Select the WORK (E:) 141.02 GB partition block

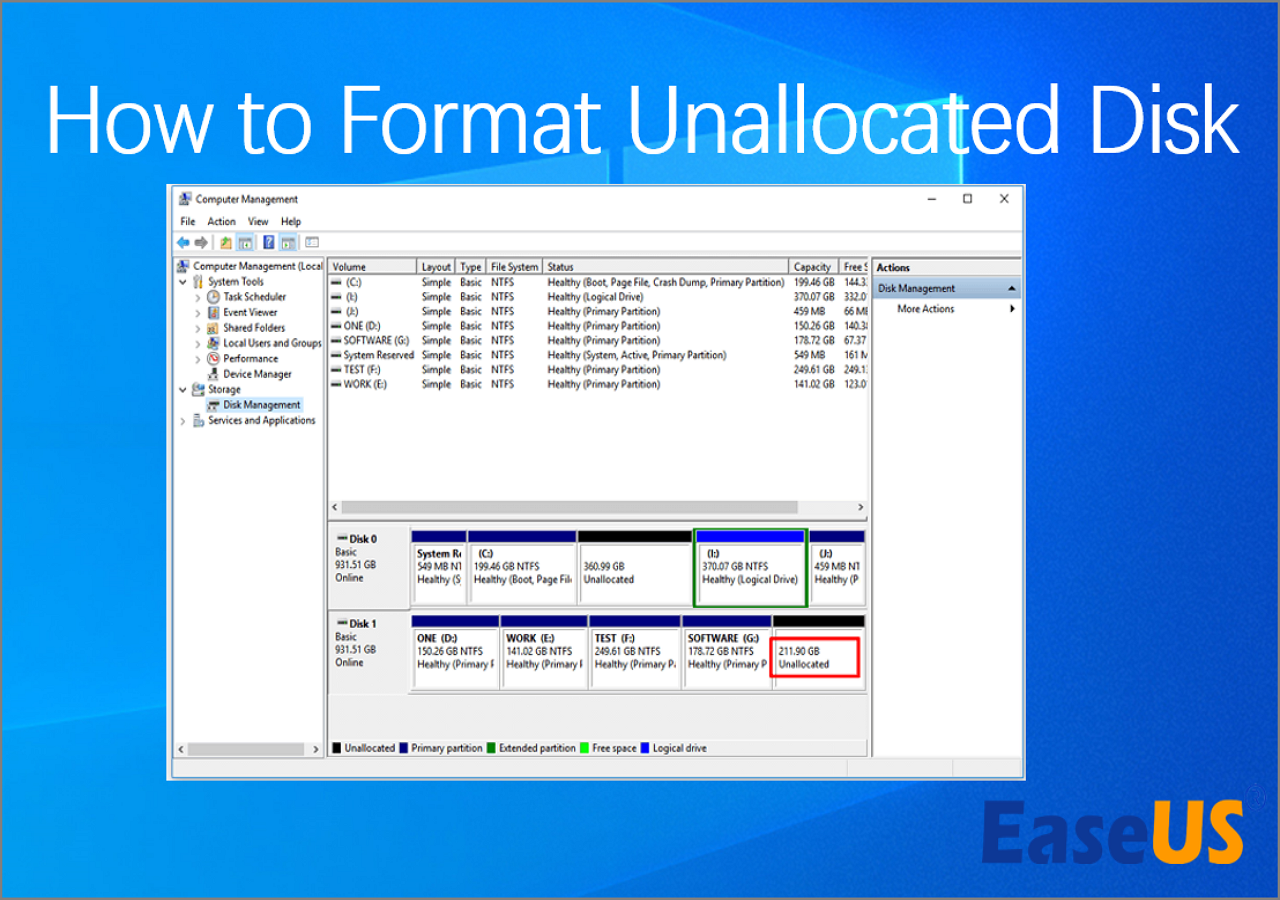[x=544, y=652]
